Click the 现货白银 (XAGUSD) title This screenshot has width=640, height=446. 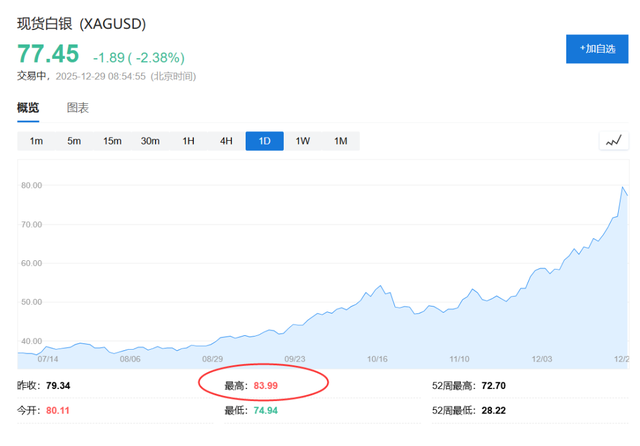(81, 24)
